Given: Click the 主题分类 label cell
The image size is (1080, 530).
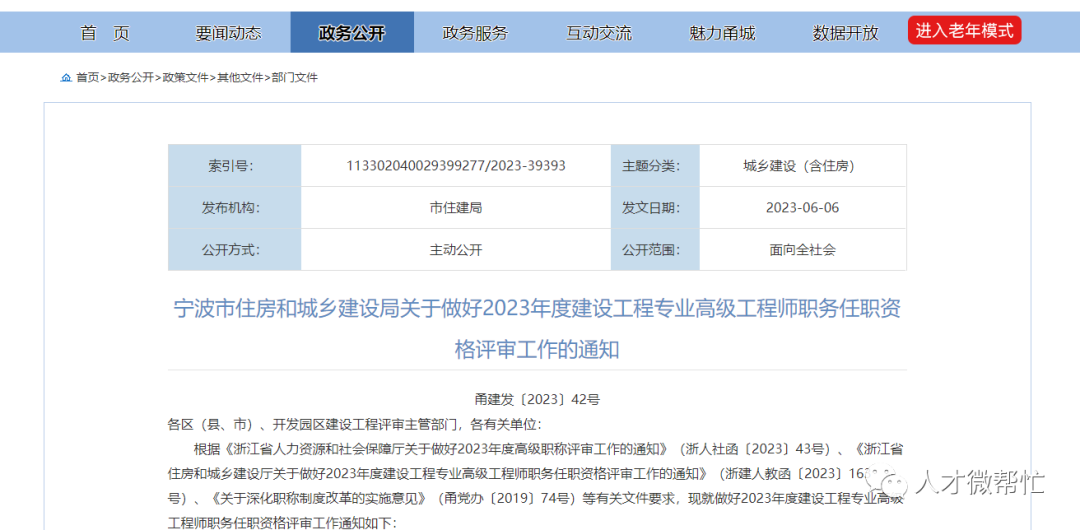Looking at the screenshot, I should click(x=655, y=165).
